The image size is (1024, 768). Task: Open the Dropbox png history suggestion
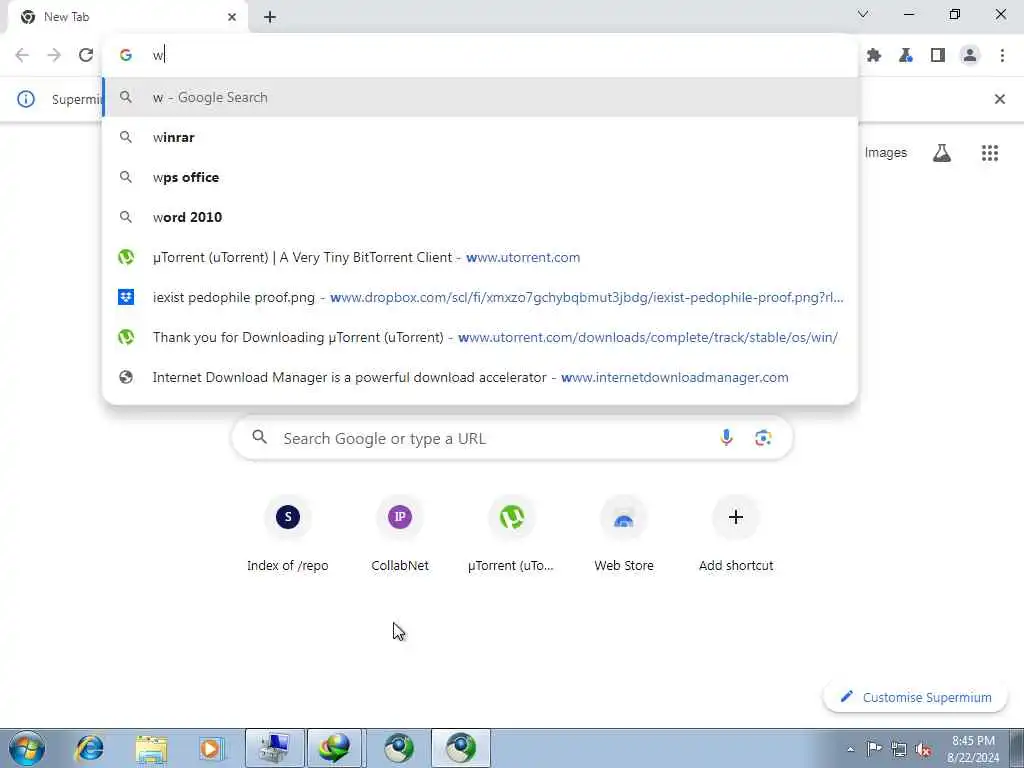pyautogui.click(x=480, y=297)
